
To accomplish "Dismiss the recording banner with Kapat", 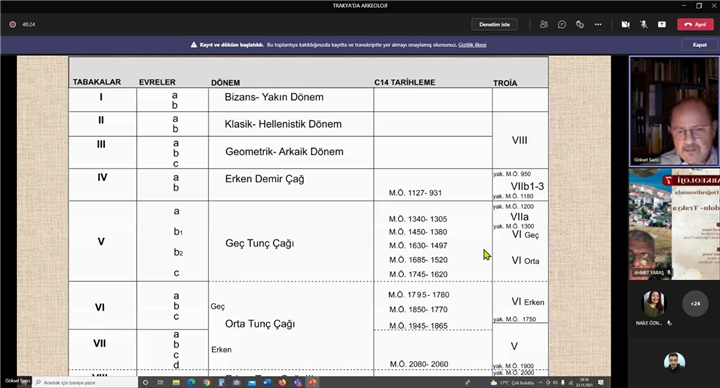I will click(700, 45).
